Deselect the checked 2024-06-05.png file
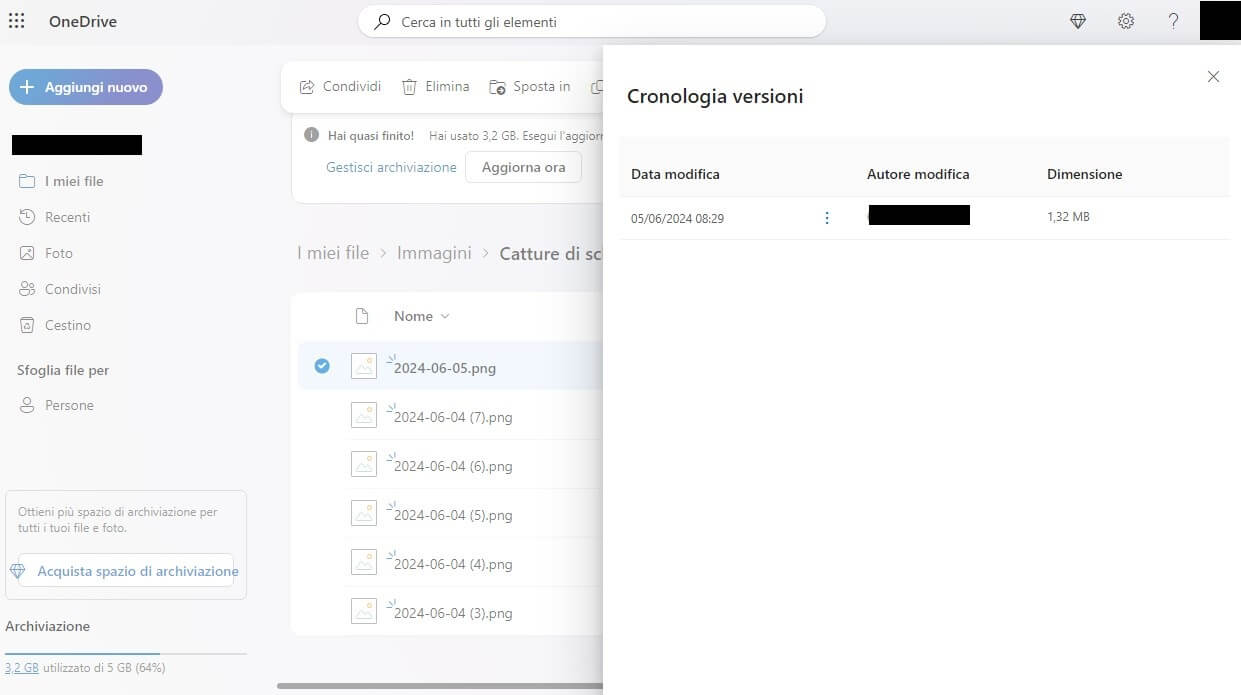Screen dimensions: 1241x695 [321, 366]
